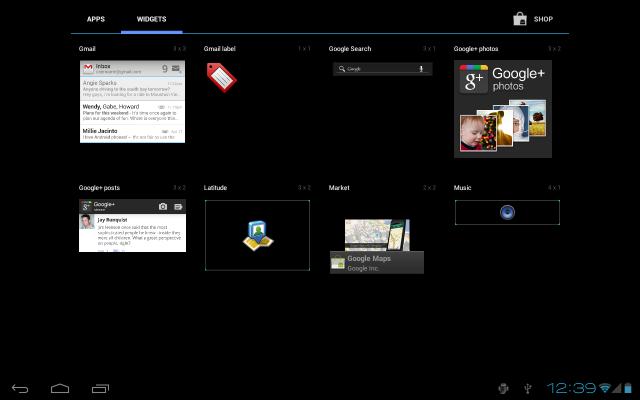Tap the Android debugging notification icon
Screen dimensions: 640x400
(502, 387)
